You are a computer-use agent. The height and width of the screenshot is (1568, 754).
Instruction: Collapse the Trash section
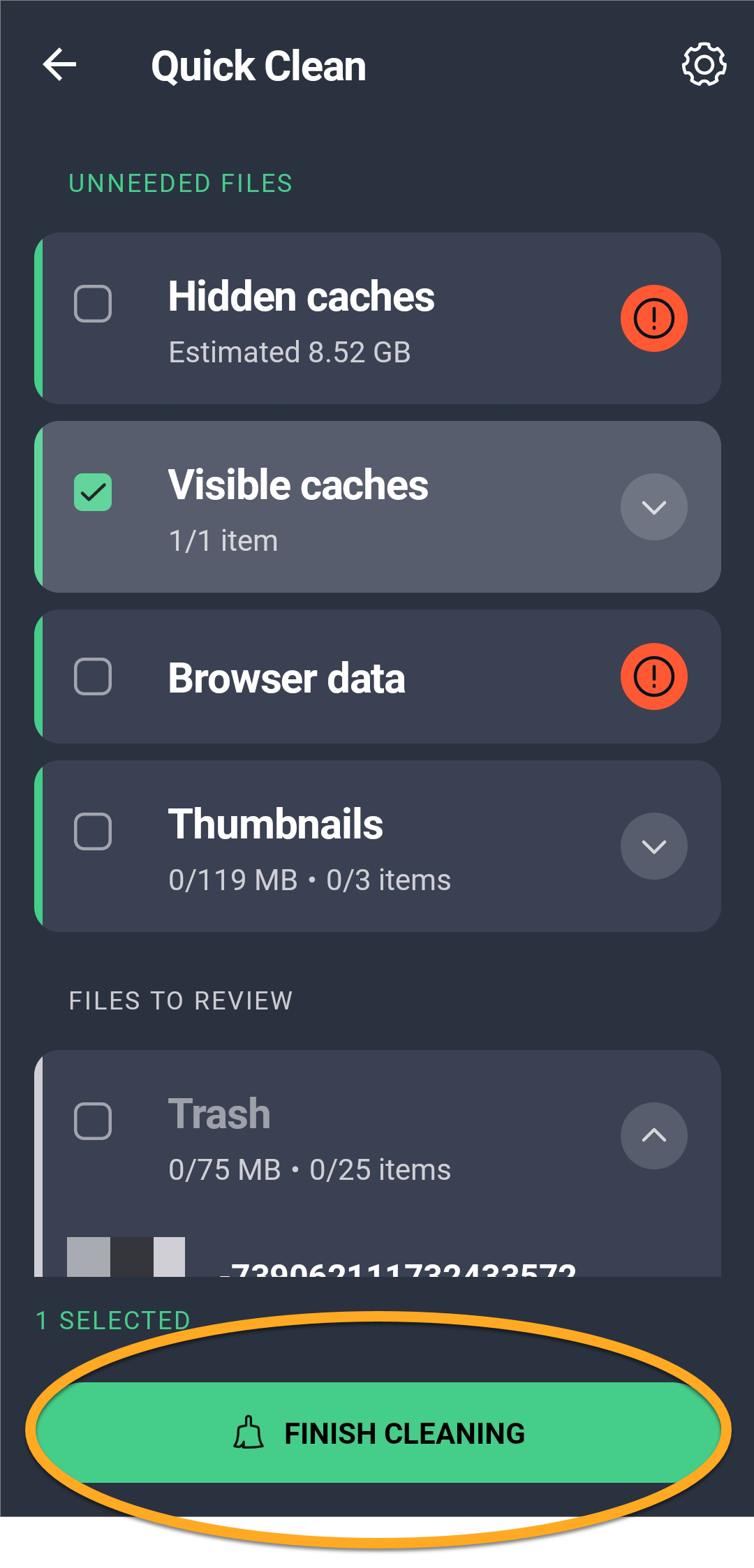(653, 1136)
